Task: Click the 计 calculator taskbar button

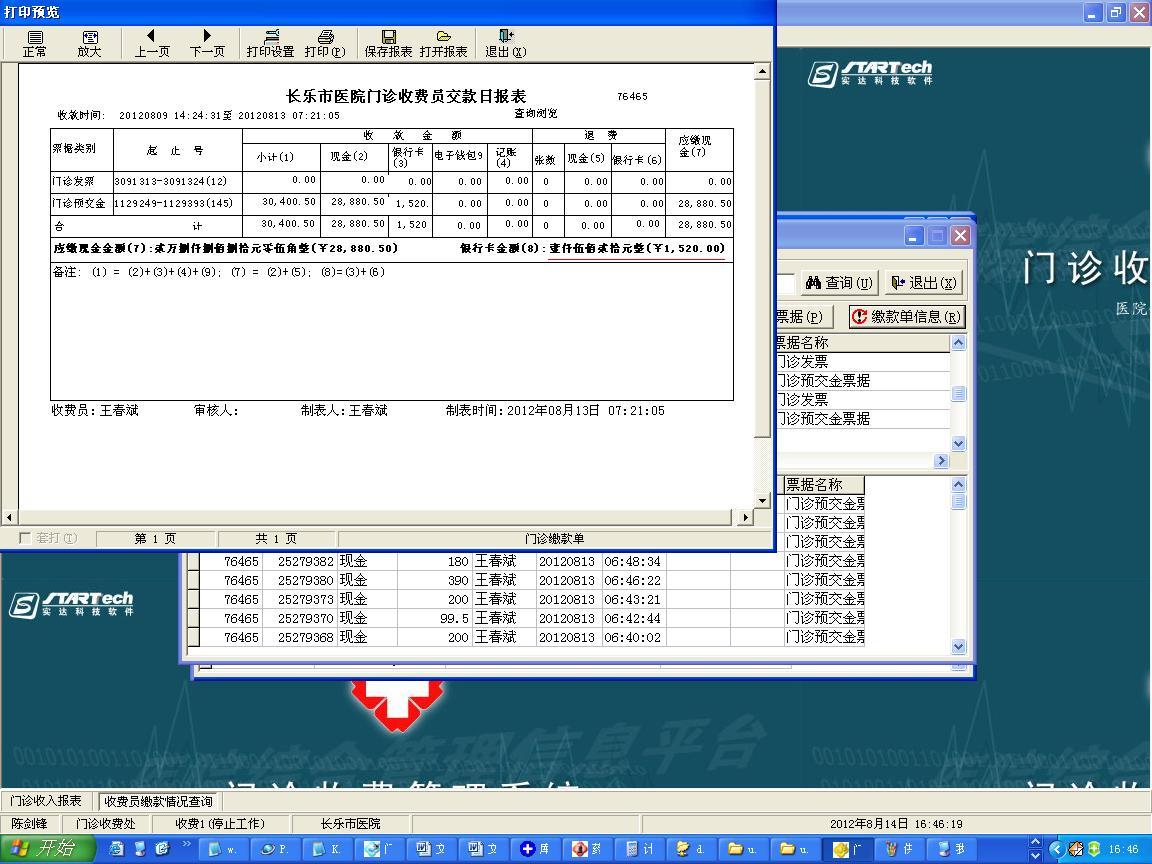Action: pyautogui.click(x=640, y=849)
